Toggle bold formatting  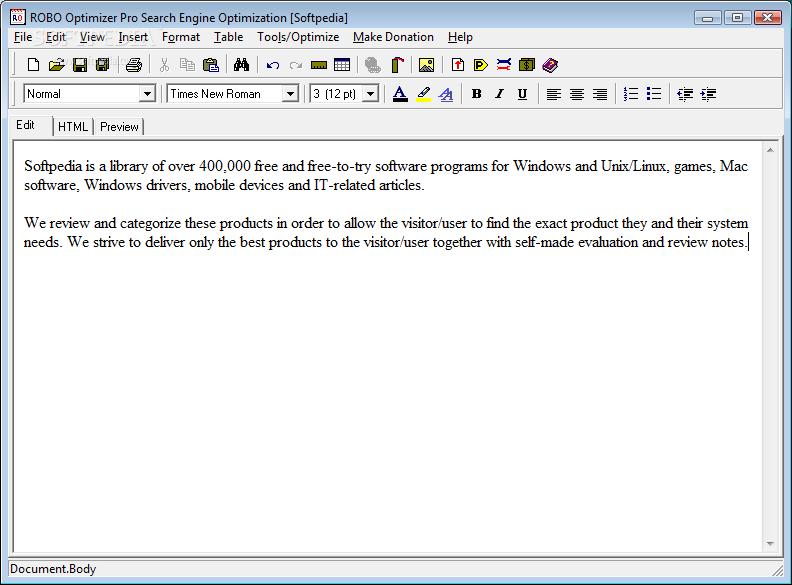476,94
